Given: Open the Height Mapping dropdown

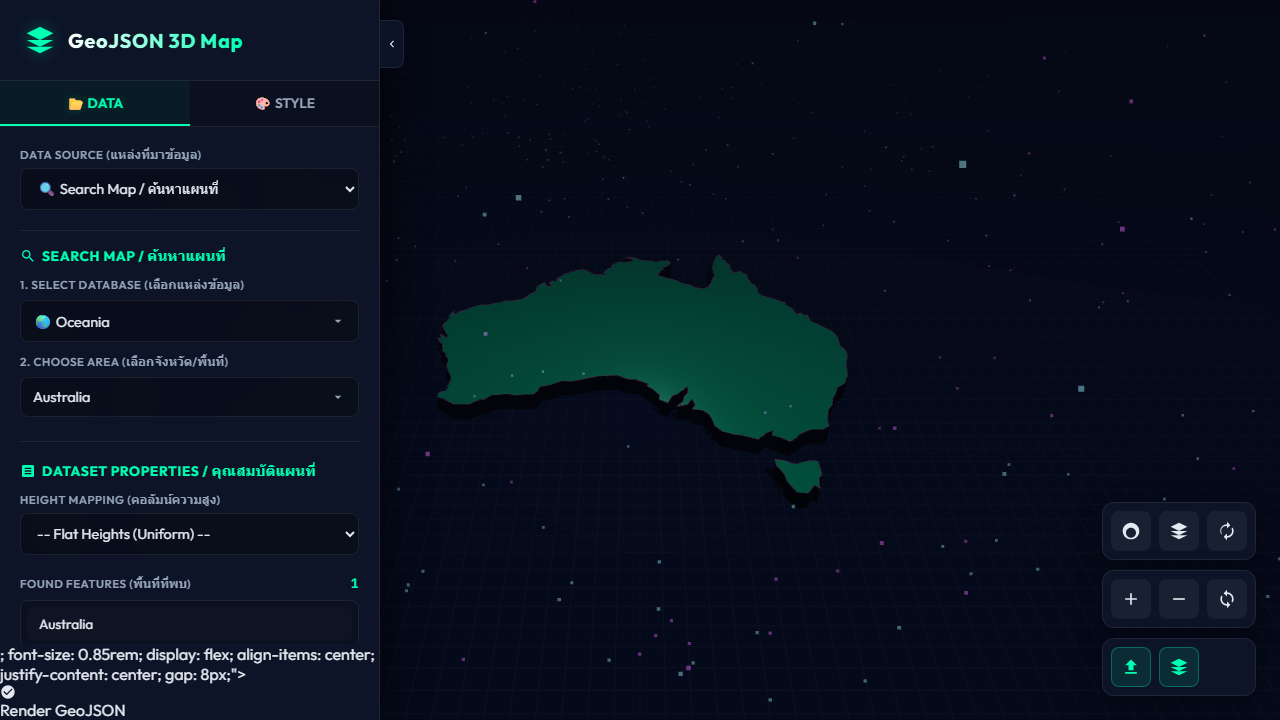Looking at the screenshot, I should (189, 534).
